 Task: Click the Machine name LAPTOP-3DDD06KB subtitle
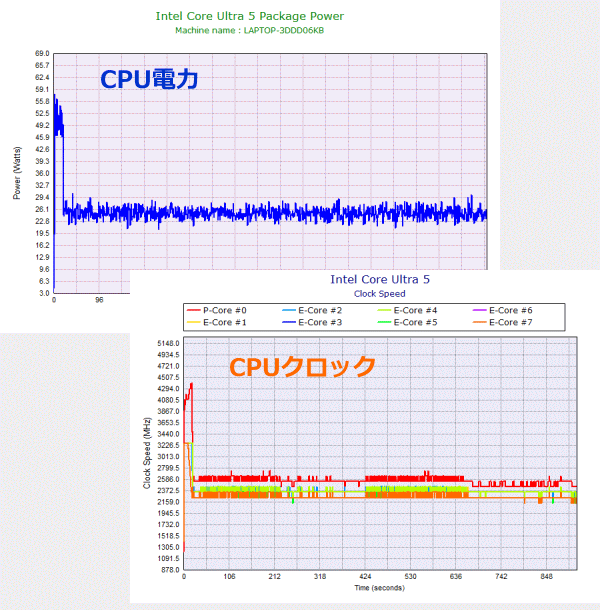(249, 30)
